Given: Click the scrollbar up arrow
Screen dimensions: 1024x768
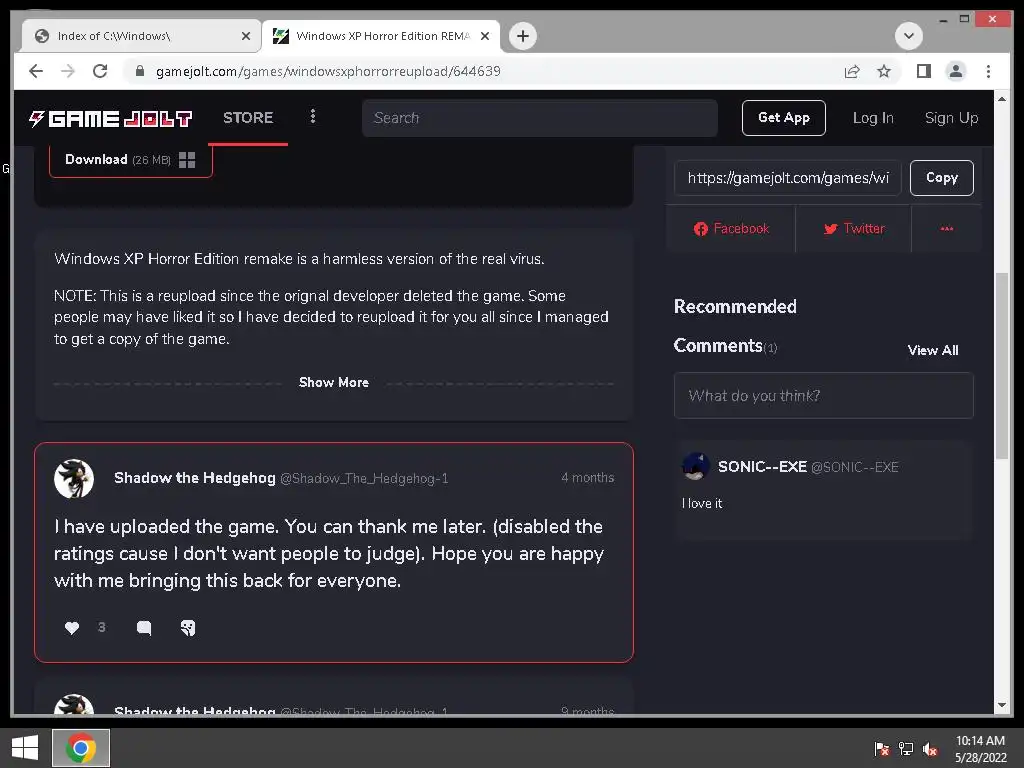Looking at the screenshot, I should (x=1002, y=99).
